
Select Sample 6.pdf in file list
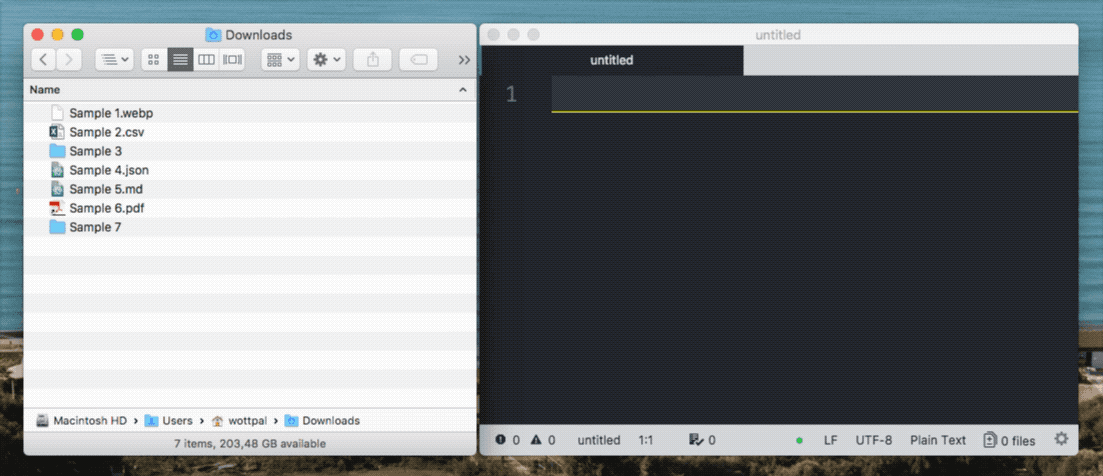pyautogui.click(x=107, y=208)
